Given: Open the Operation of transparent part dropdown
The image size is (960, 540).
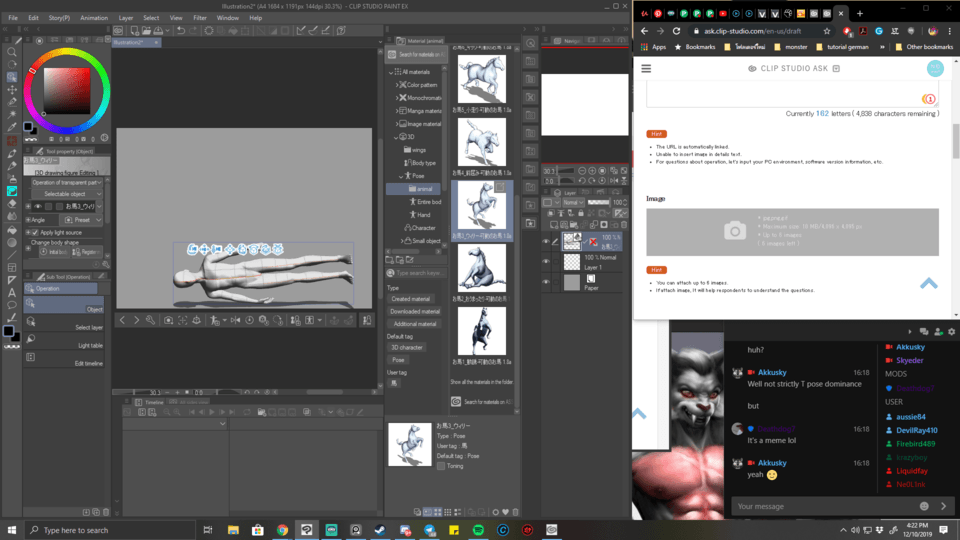Looking at the screenshot, I should tap(67, 182).
